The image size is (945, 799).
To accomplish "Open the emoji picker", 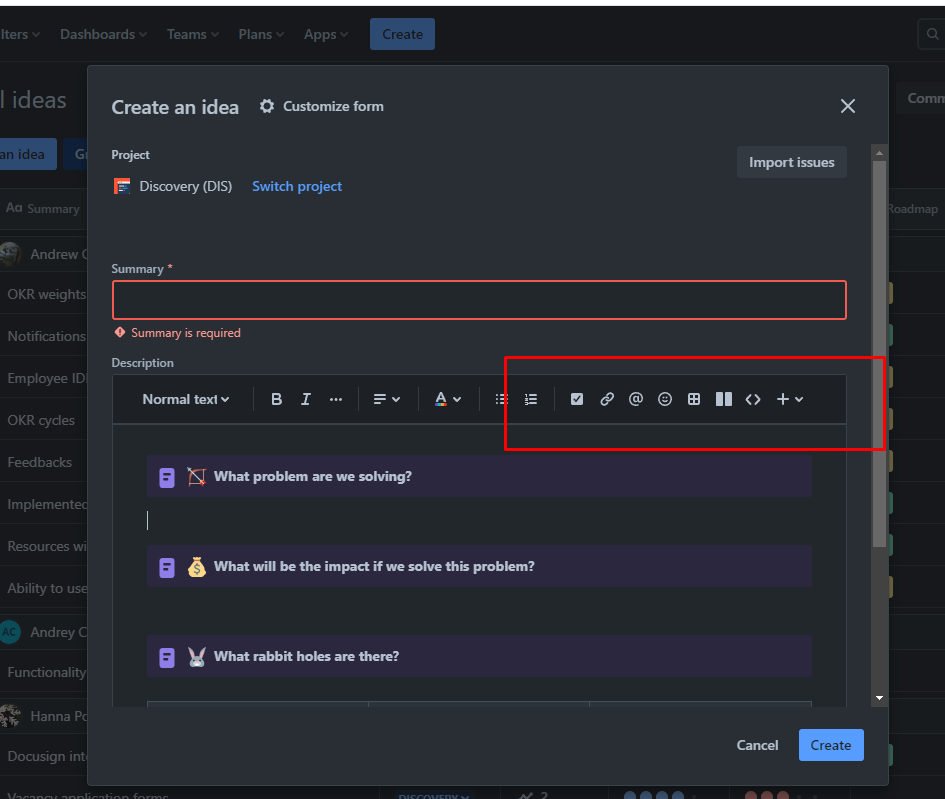I will click(665, 399).
